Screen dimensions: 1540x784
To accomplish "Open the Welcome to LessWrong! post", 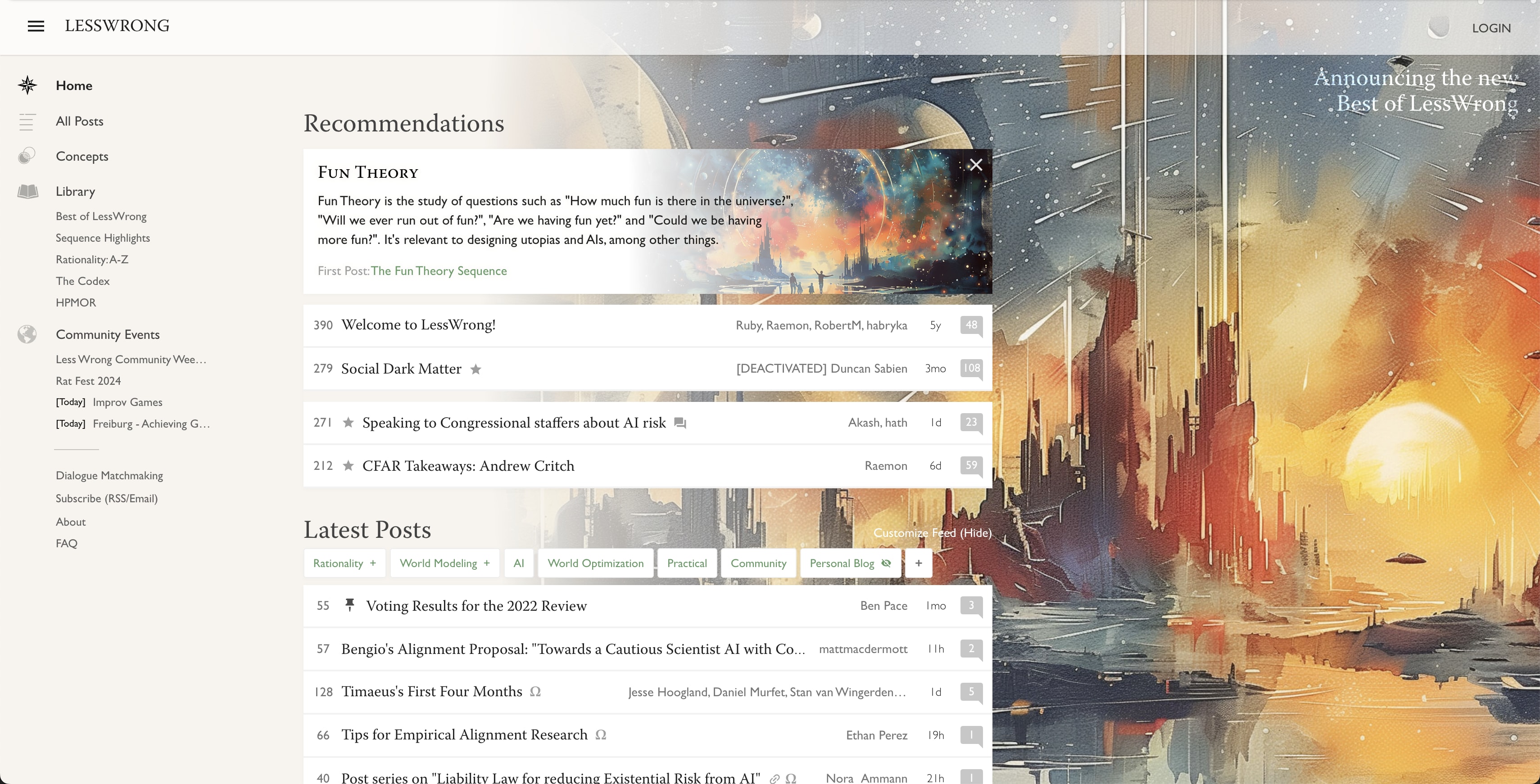I will point(418,324).
